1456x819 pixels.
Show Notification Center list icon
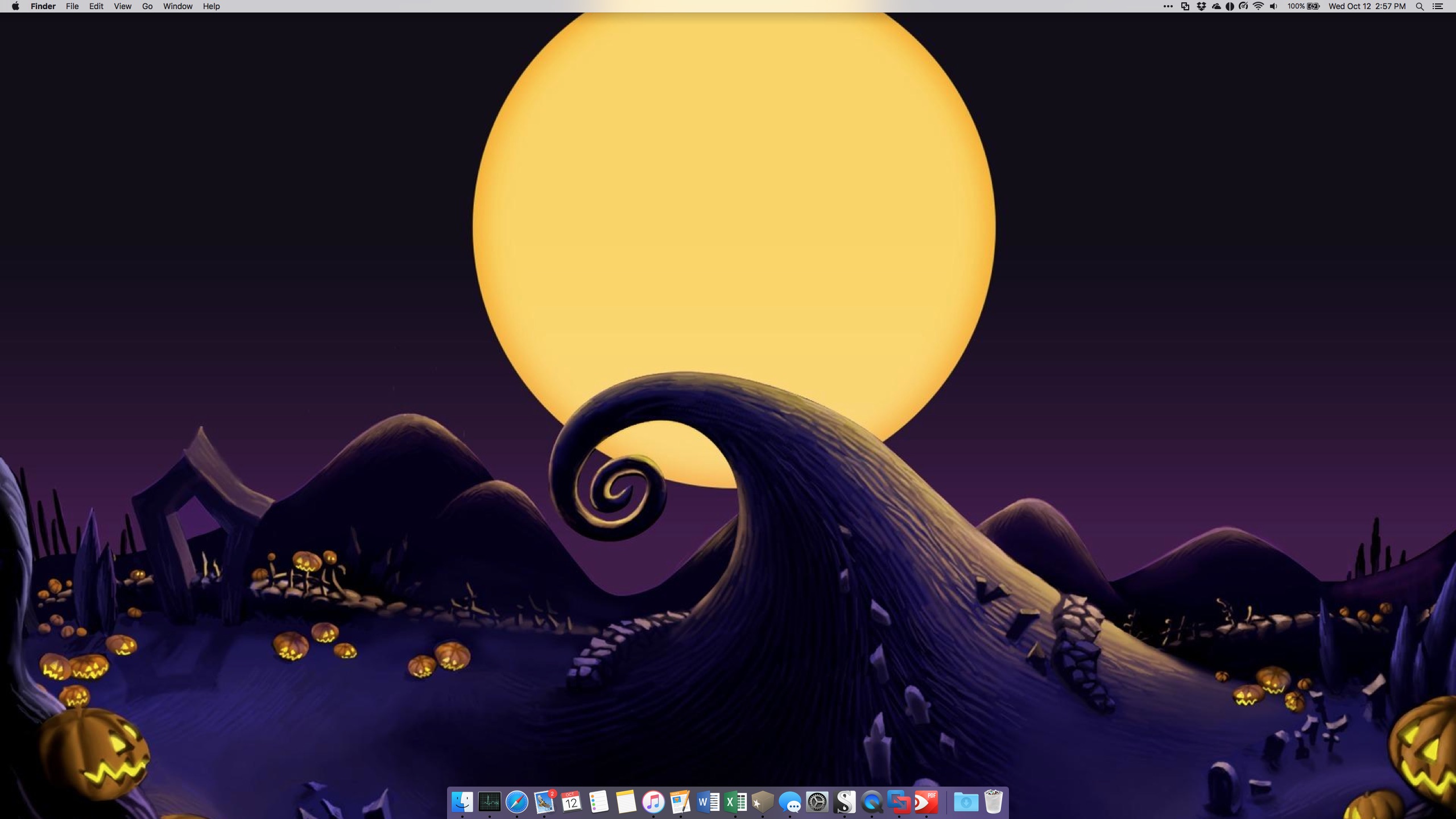click(x=1438, y=6)
